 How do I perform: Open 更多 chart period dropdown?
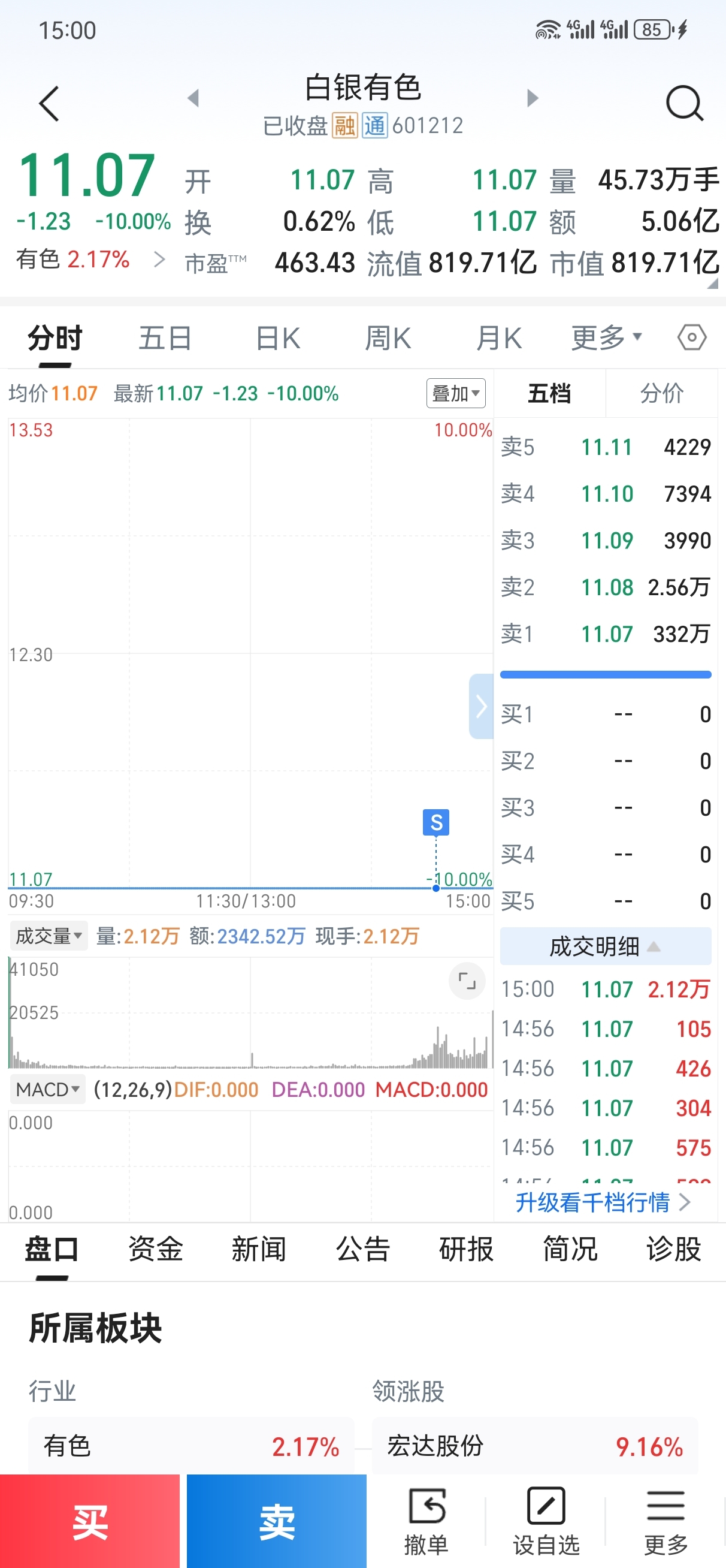click(x=607, y=337)
